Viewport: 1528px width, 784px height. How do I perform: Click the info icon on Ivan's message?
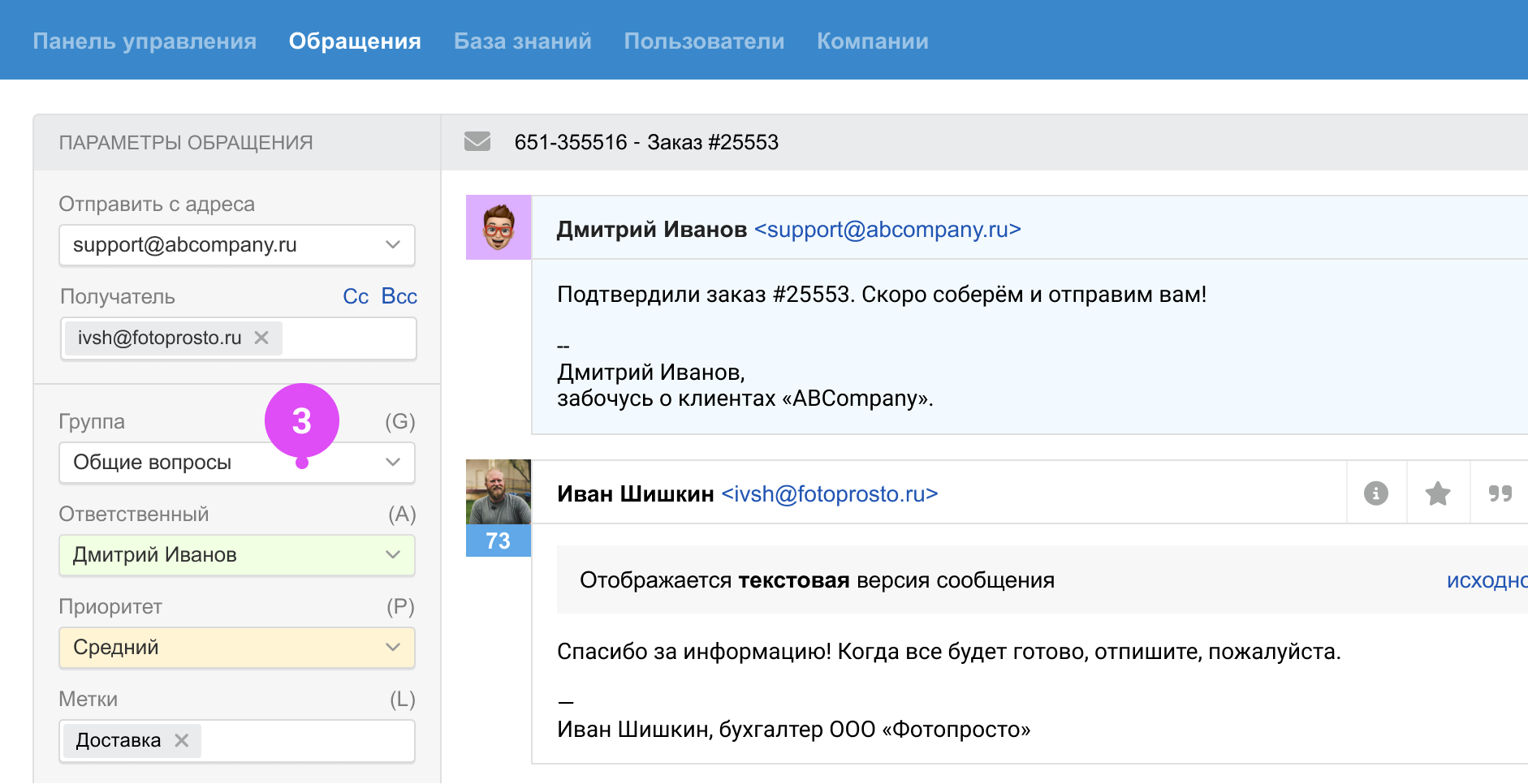1375,493
